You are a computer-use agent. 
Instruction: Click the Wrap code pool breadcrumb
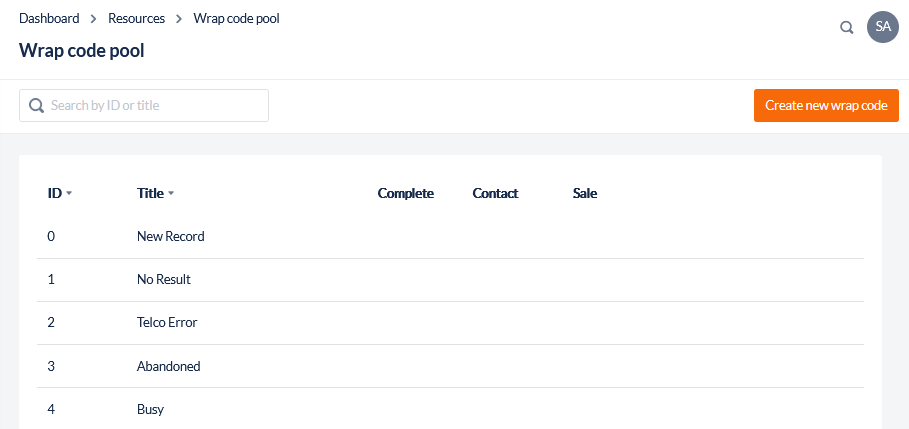(x=236, y=18)
